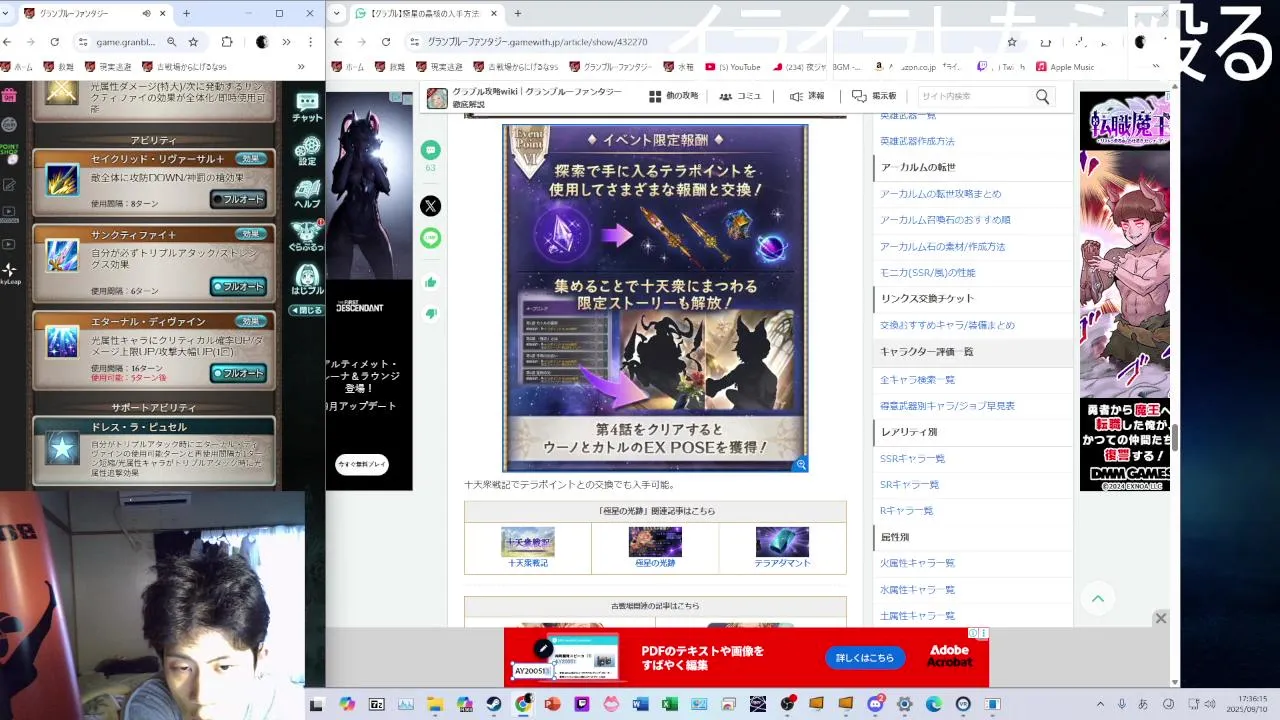Click the gift box icon in left game strip
Screen dimensions: 1280x720
click(9, 95)
